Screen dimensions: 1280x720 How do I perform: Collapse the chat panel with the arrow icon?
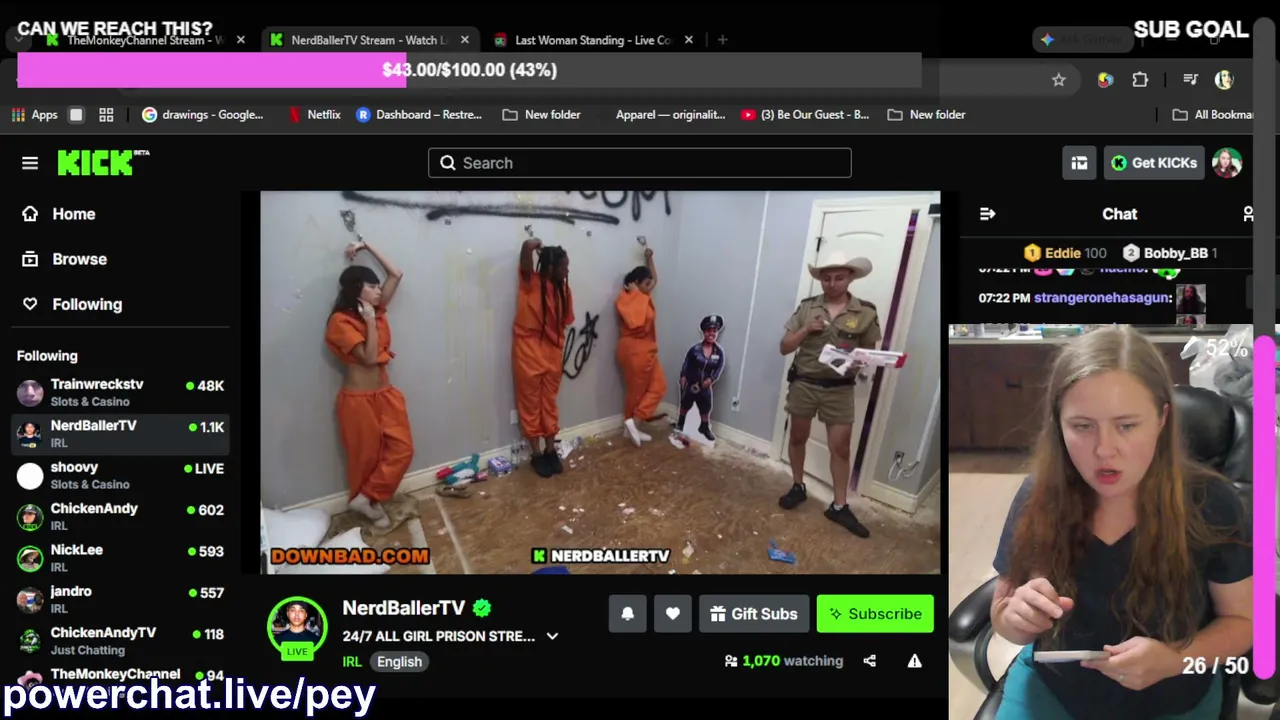pos(987,214)
